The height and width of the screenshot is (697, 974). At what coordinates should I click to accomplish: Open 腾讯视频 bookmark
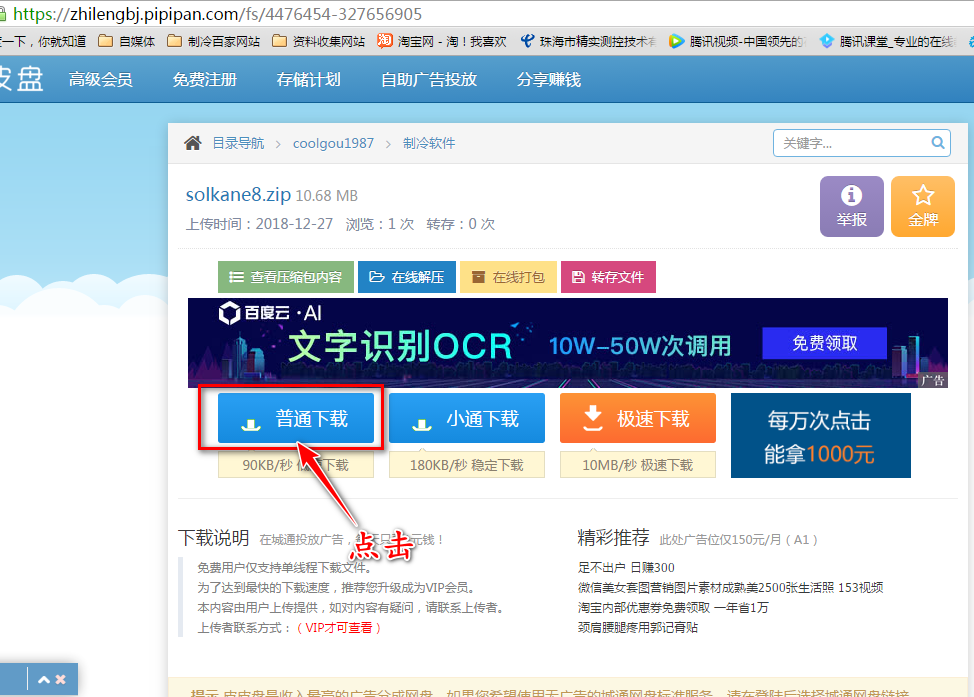click(738, 41)
